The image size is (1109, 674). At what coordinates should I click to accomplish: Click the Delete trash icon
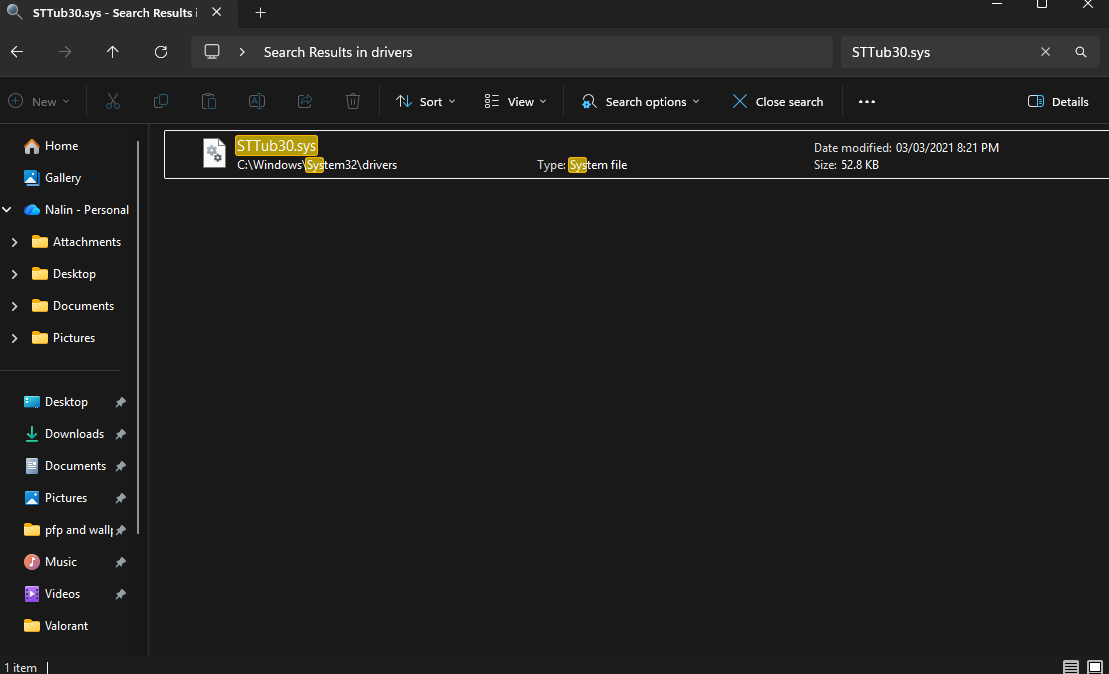point(353,102)
